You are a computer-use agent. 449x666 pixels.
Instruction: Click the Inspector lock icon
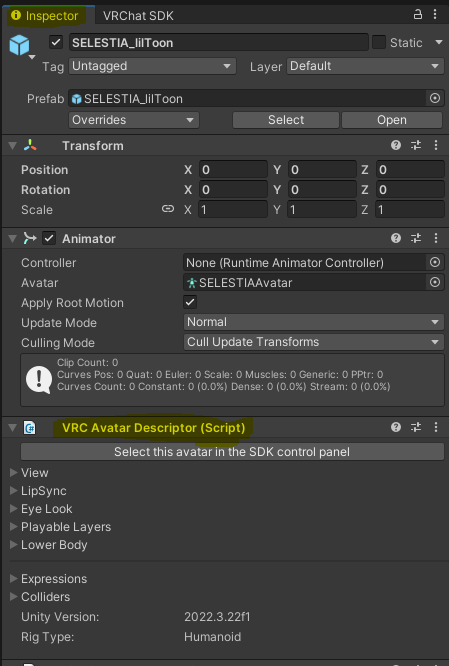coord(418,14)
